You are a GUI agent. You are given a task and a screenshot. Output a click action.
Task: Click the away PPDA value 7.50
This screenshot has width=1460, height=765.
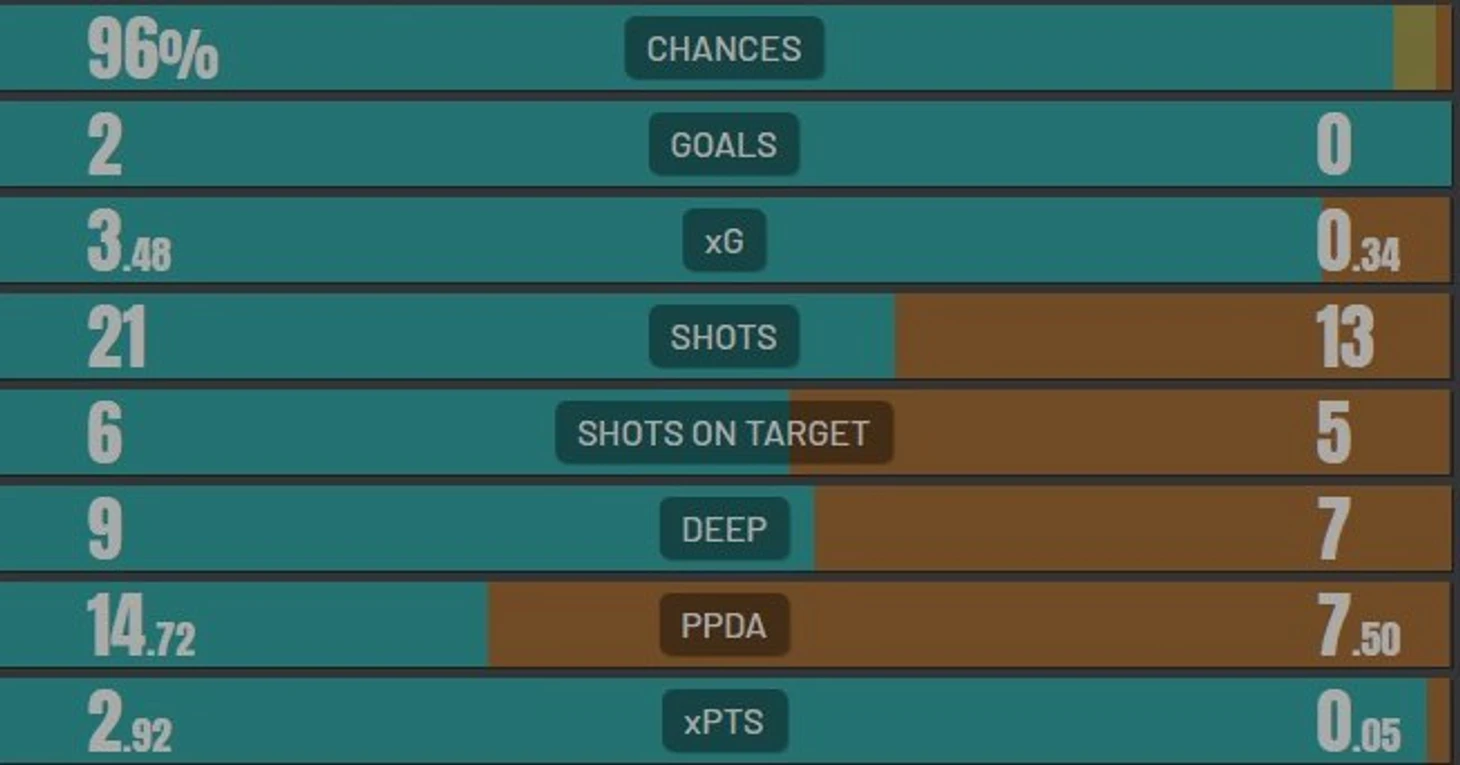click(1359, 627)
